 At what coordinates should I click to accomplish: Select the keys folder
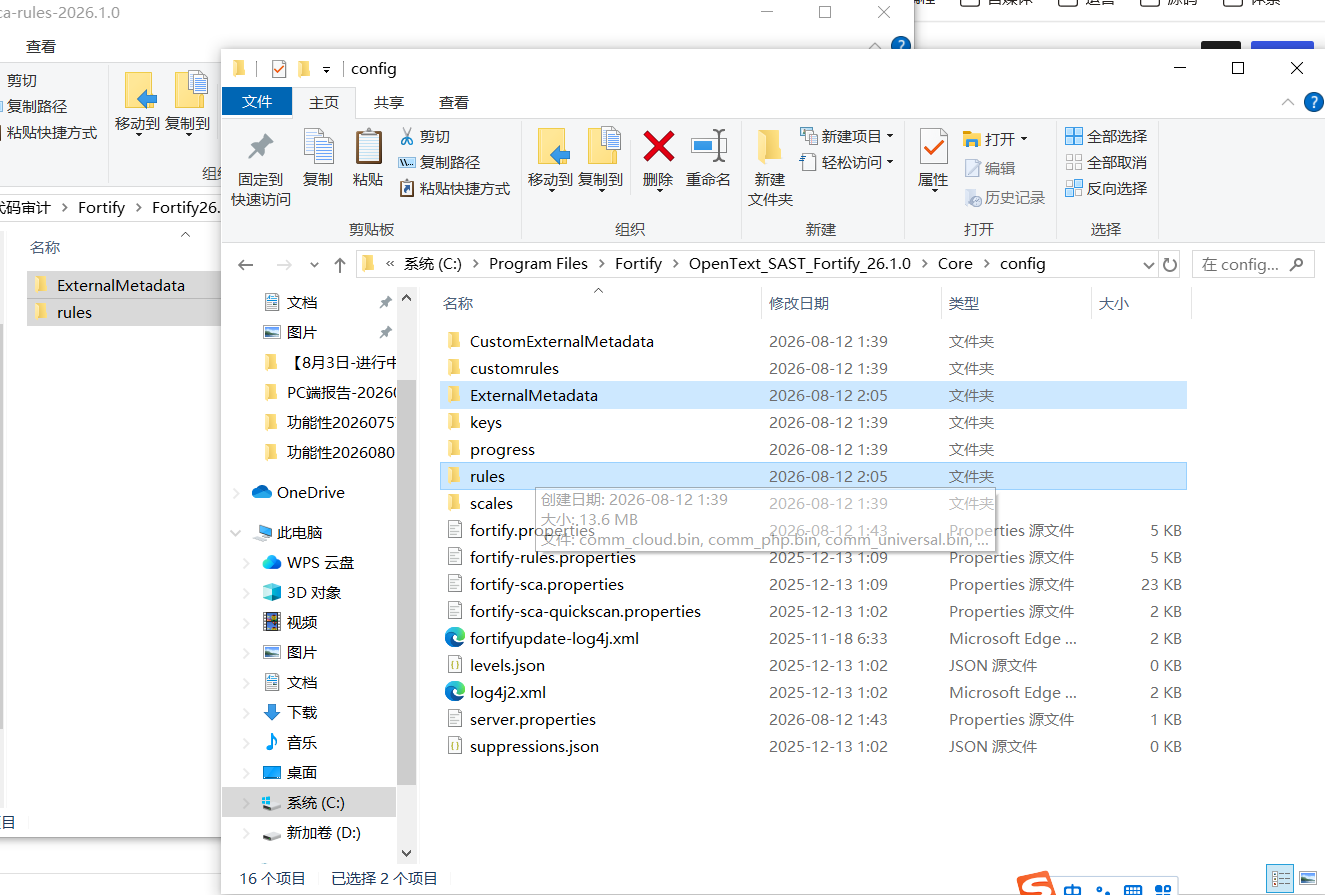813,422
